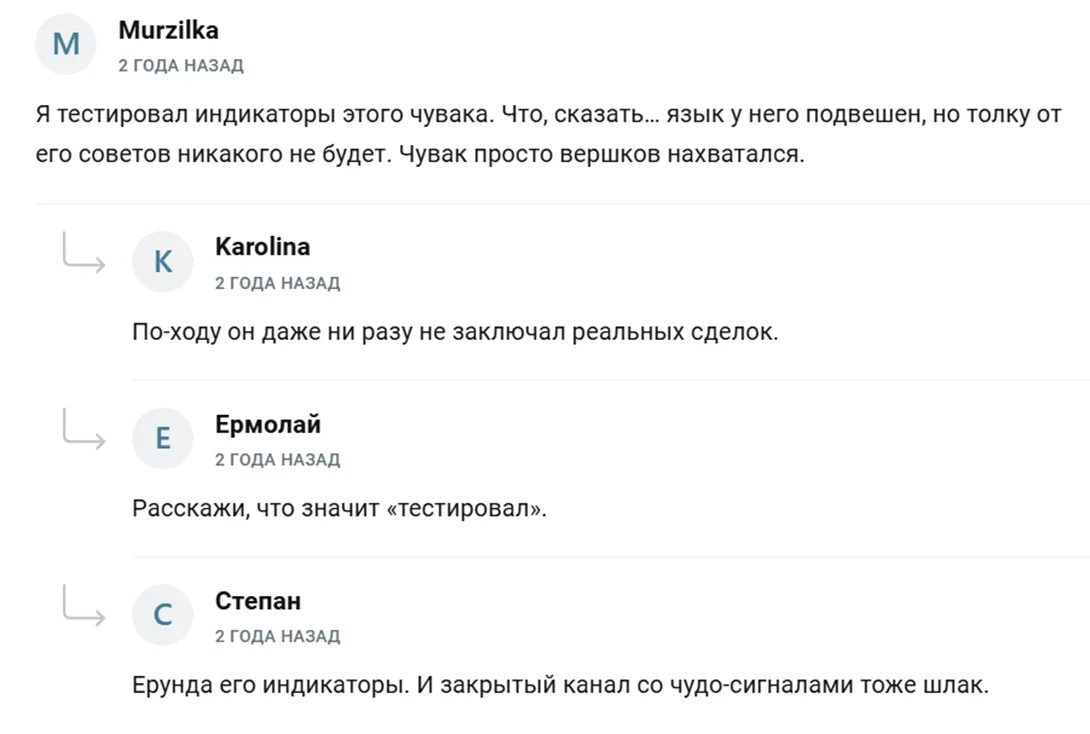Screen dimensions: 1090x734
Task: Open the Murzilka username link
Action: 168,30
